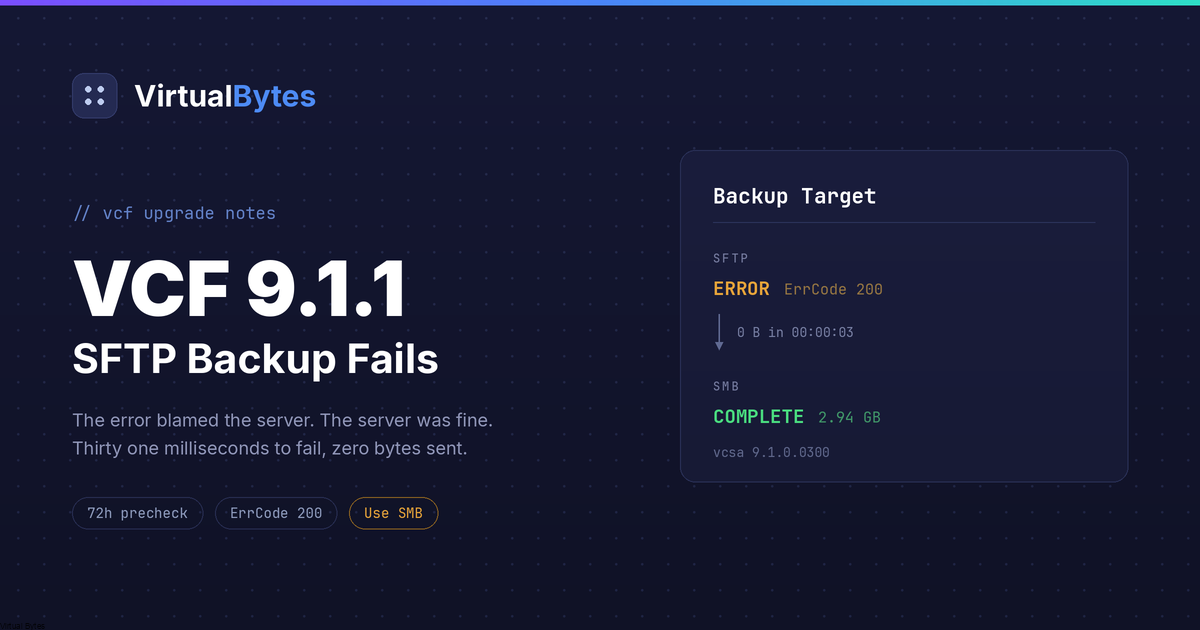Select the SFTP section label in the card
This screenshot has width=1200, height=630.
733,258
